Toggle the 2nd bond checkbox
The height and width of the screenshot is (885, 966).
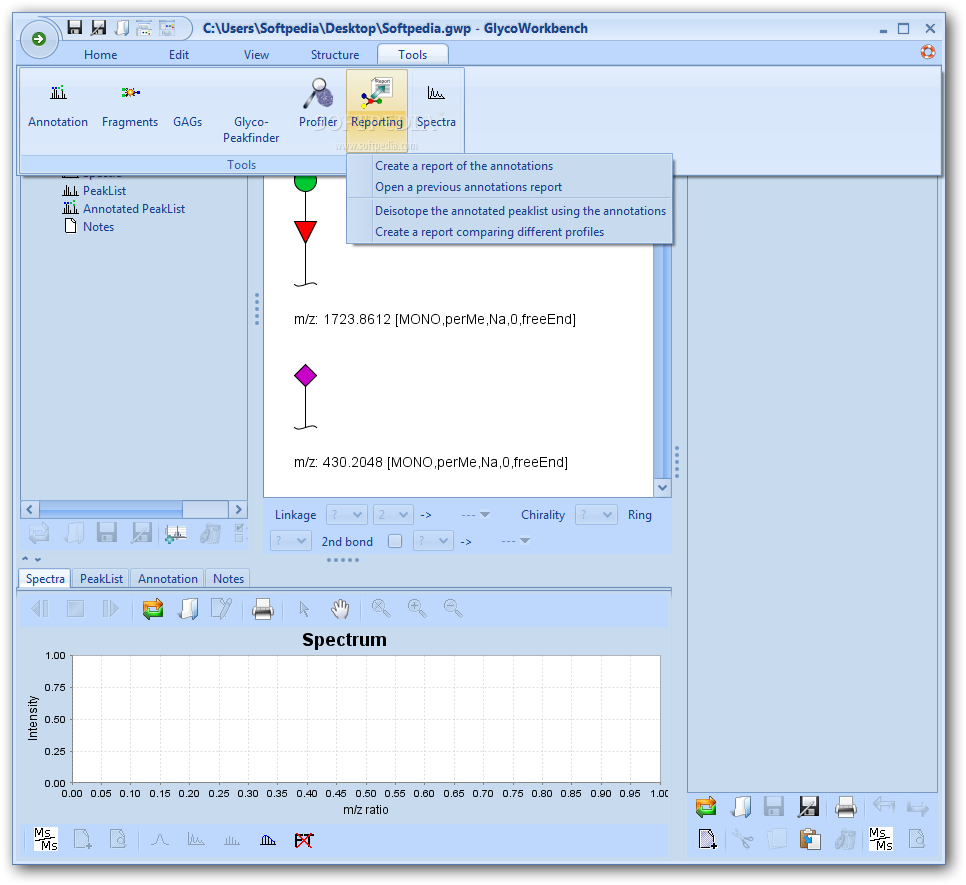pos(395,541)
